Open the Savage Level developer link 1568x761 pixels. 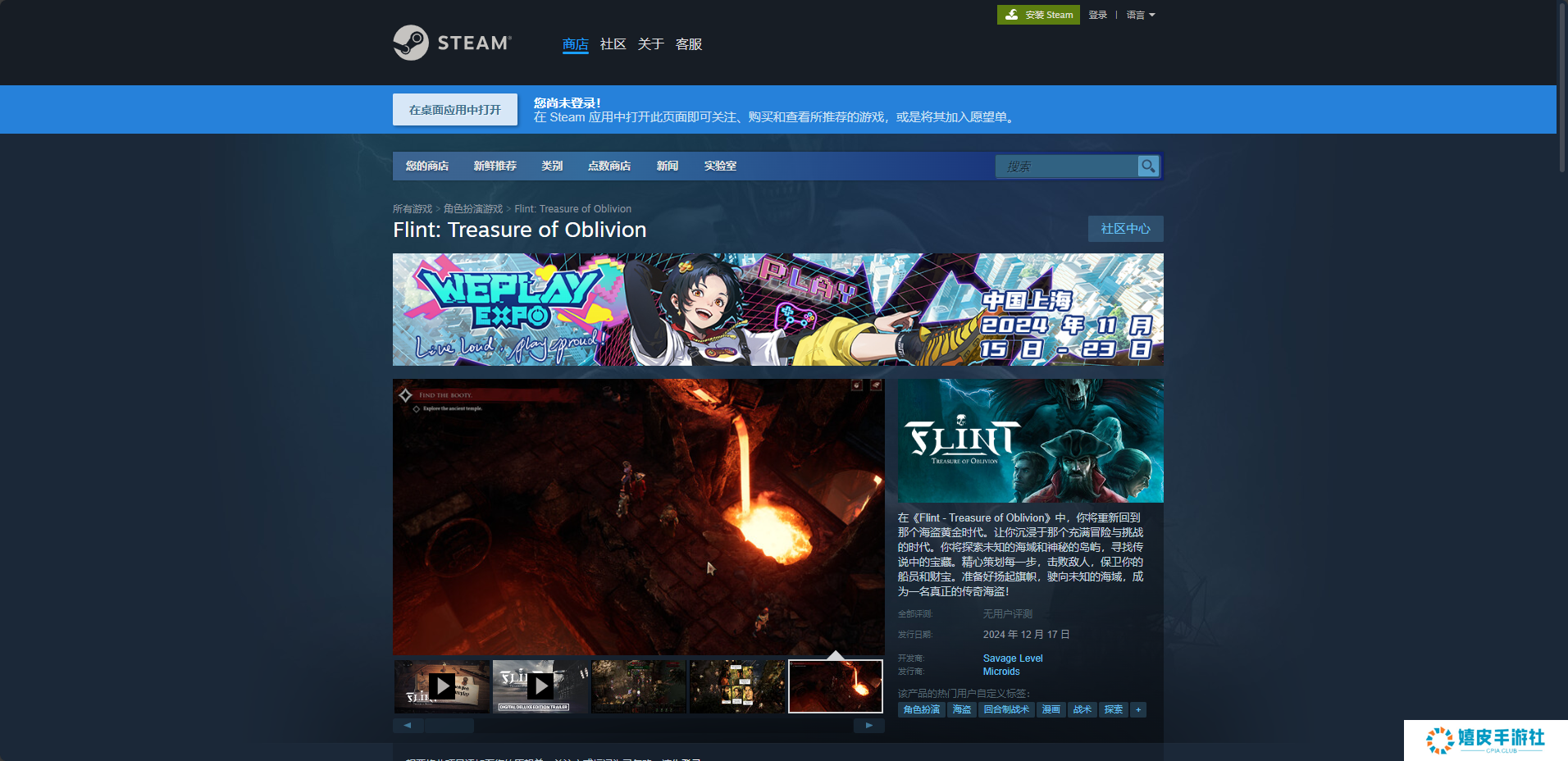click(1013, 658)
